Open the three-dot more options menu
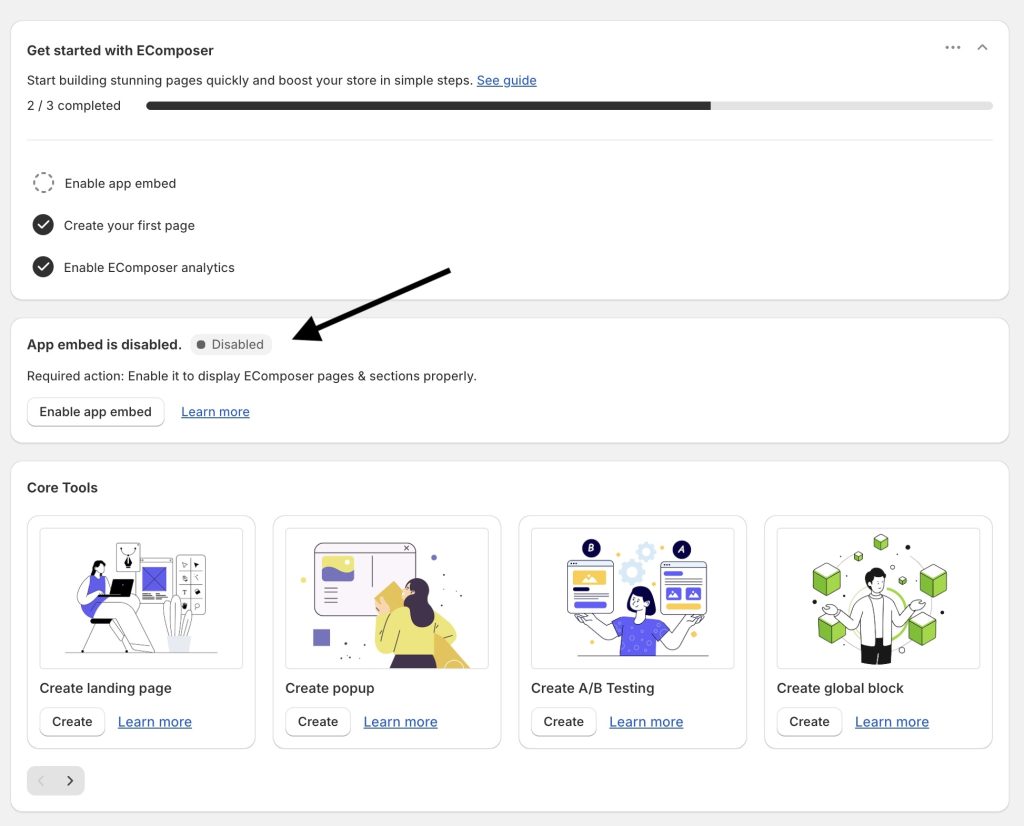The height and width of the screenshot is (826, 1024). coord(952,48)
